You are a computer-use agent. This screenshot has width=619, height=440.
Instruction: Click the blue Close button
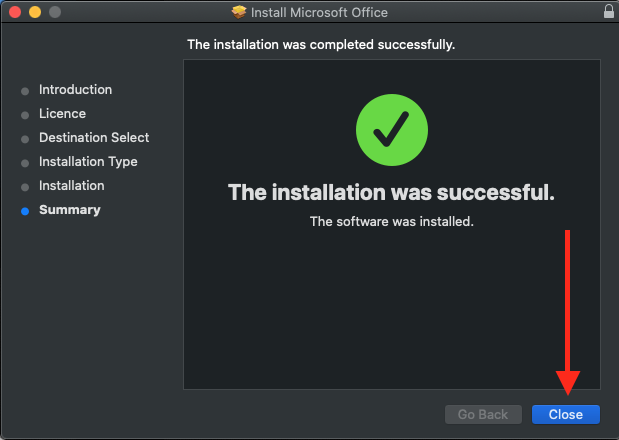(565, 414)
